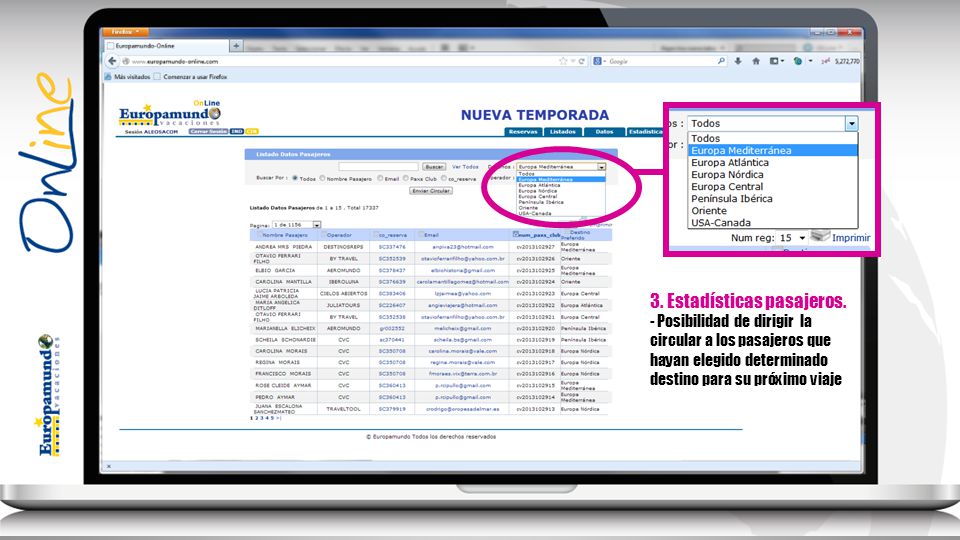Open the Listados tab

tap(563, 132)
